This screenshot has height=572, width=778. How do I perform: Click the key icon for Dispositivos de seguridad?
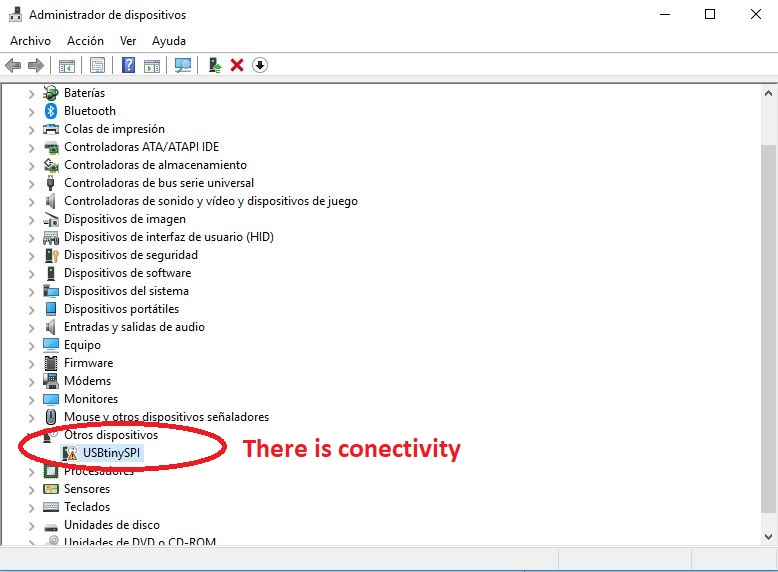(x=52, y=255)
